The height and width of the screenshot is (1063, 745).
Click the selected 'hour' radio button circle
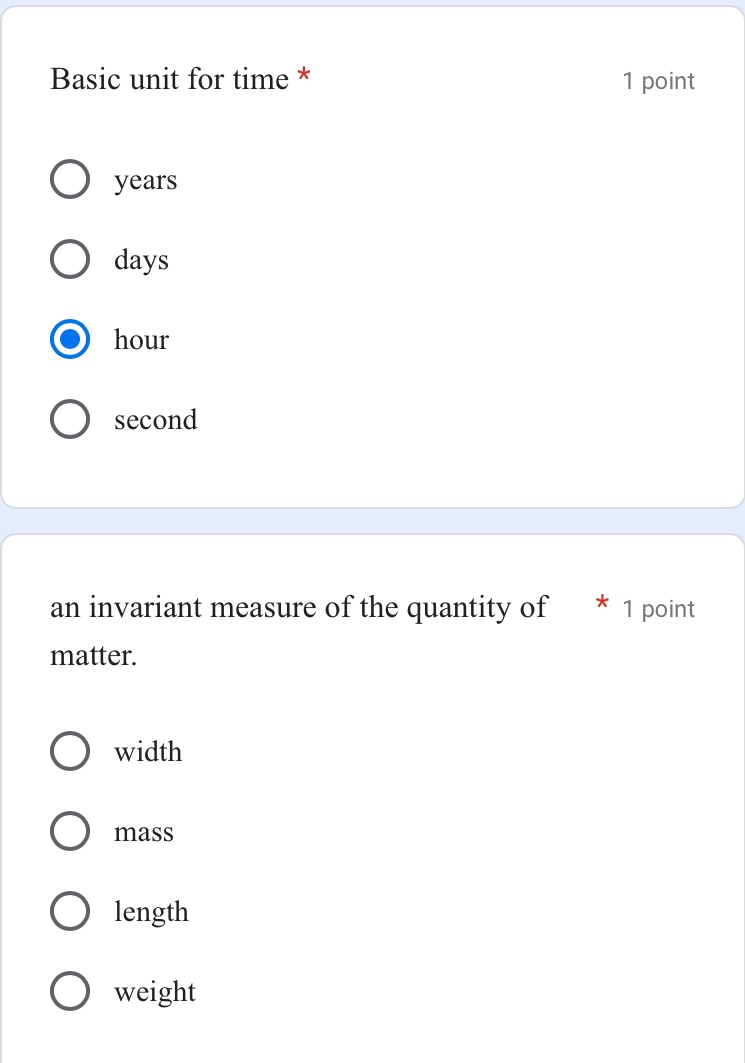point(69,340)
